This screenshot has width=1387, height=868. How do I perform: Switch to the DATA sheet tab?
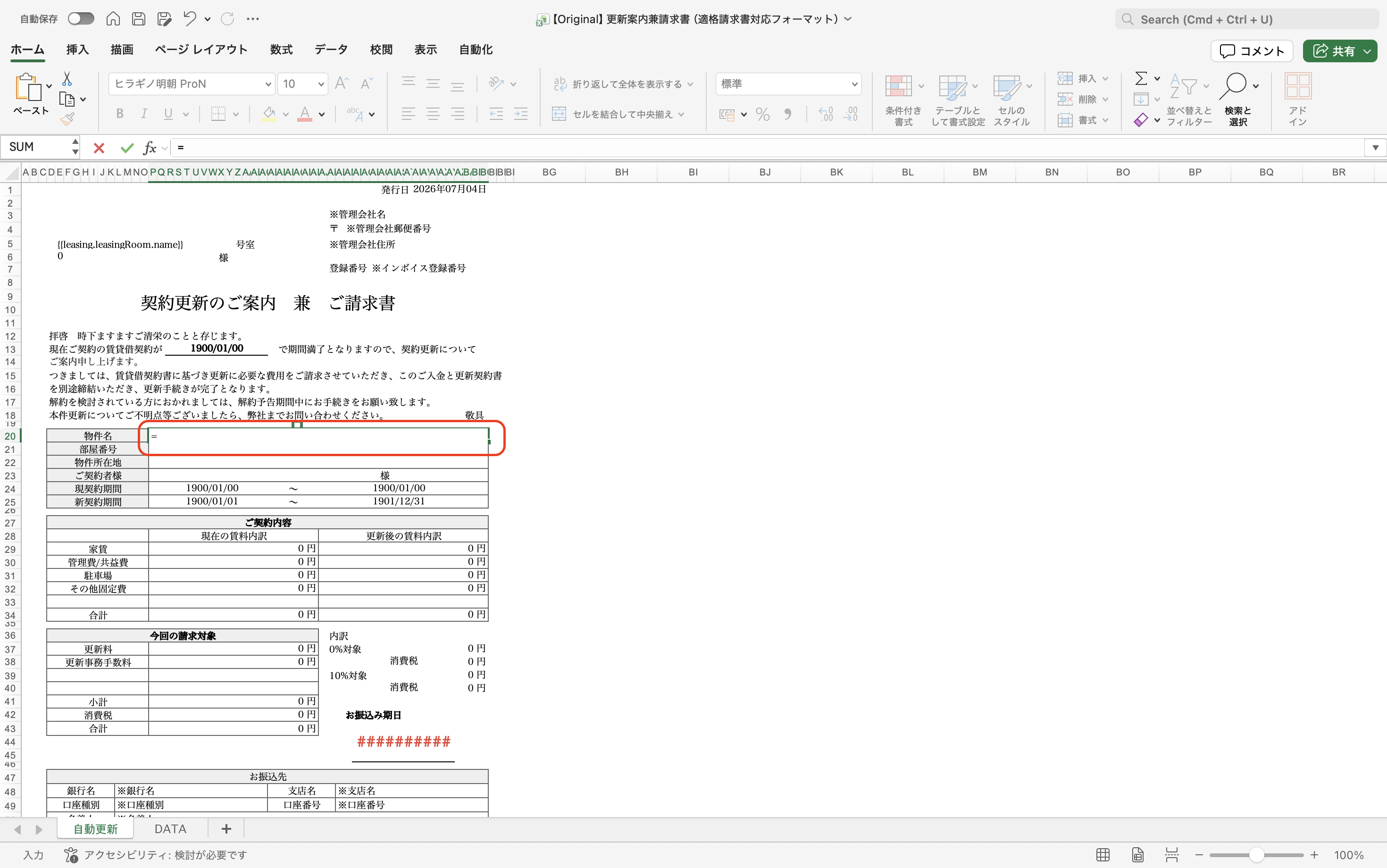click(x=170, y=829)
